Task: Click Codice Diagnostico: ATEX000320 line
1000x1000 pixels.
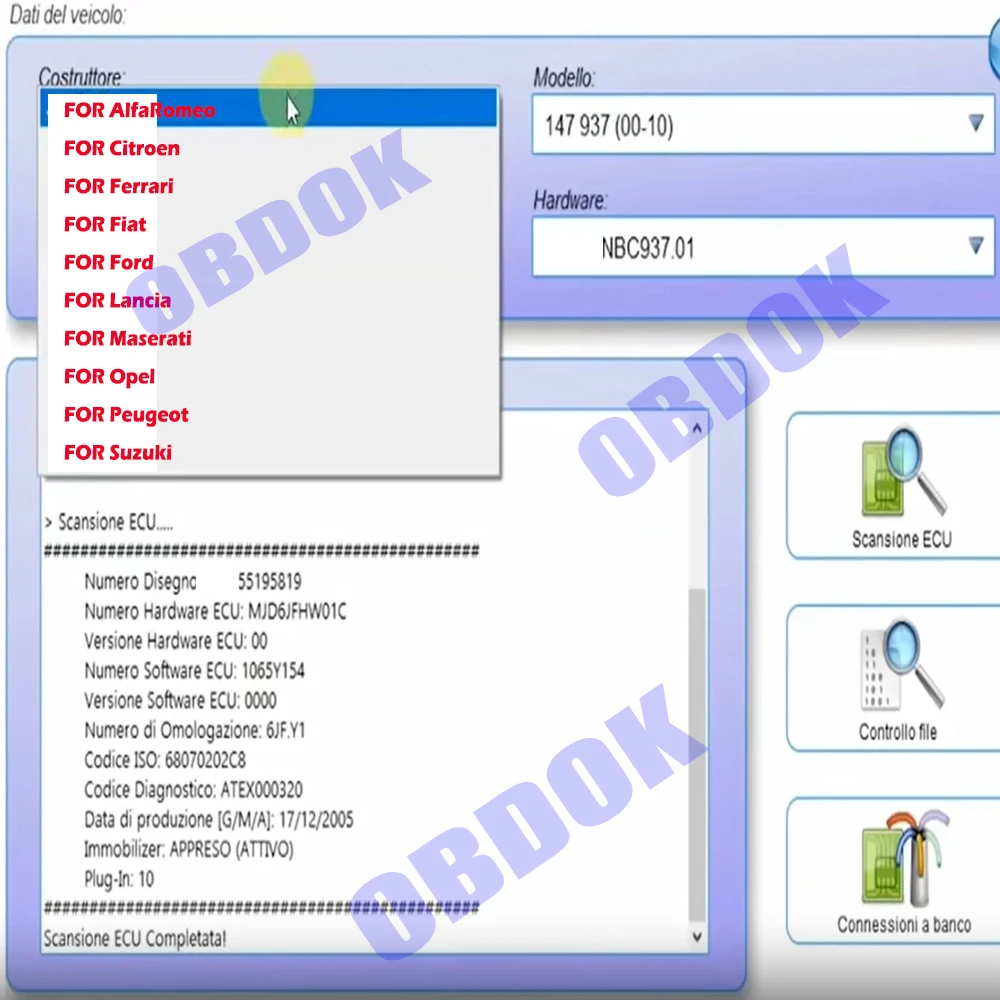Action: click(193, 790)
